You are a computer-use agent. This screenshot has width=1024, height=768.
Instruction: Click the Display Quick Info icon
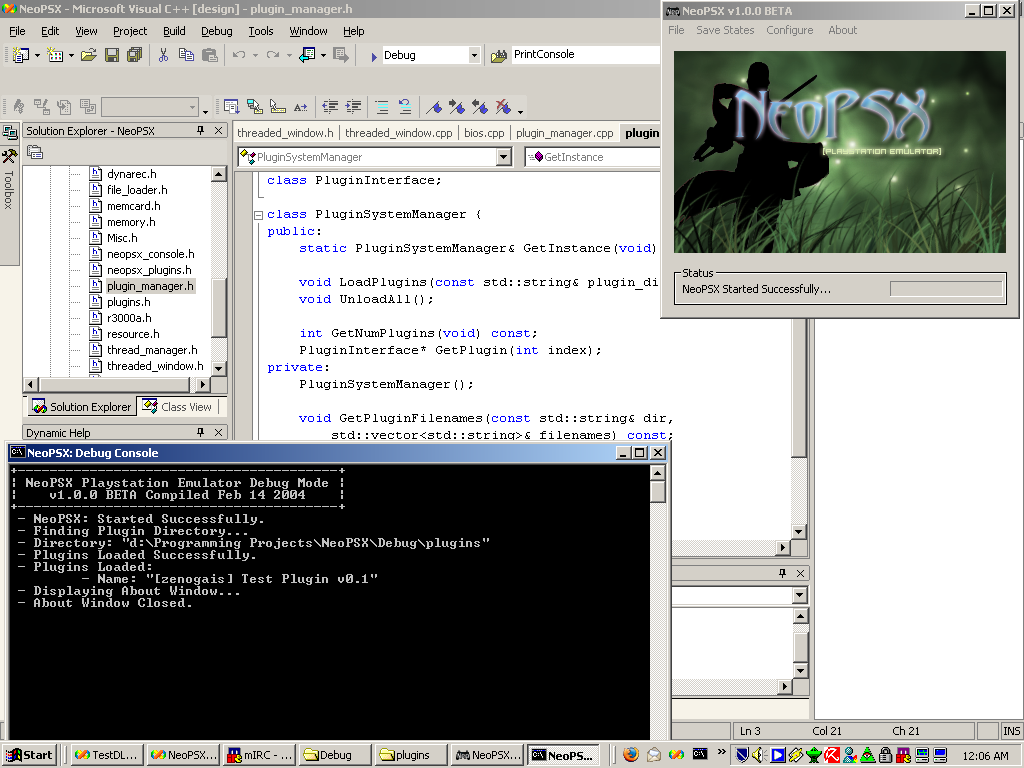278,106
